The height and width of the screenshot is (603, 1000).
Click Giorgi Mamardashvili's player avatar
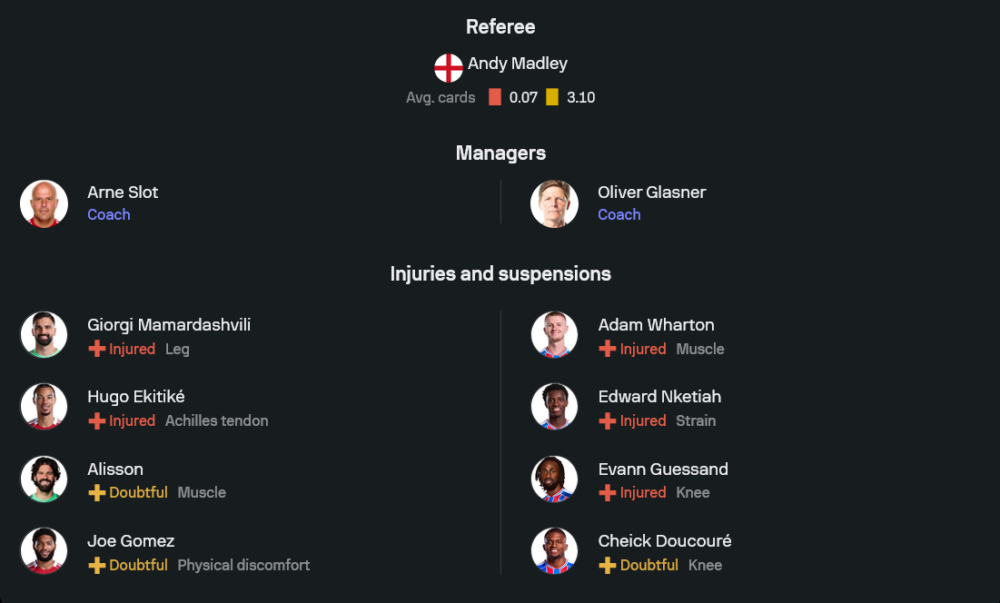coord(44,335)
